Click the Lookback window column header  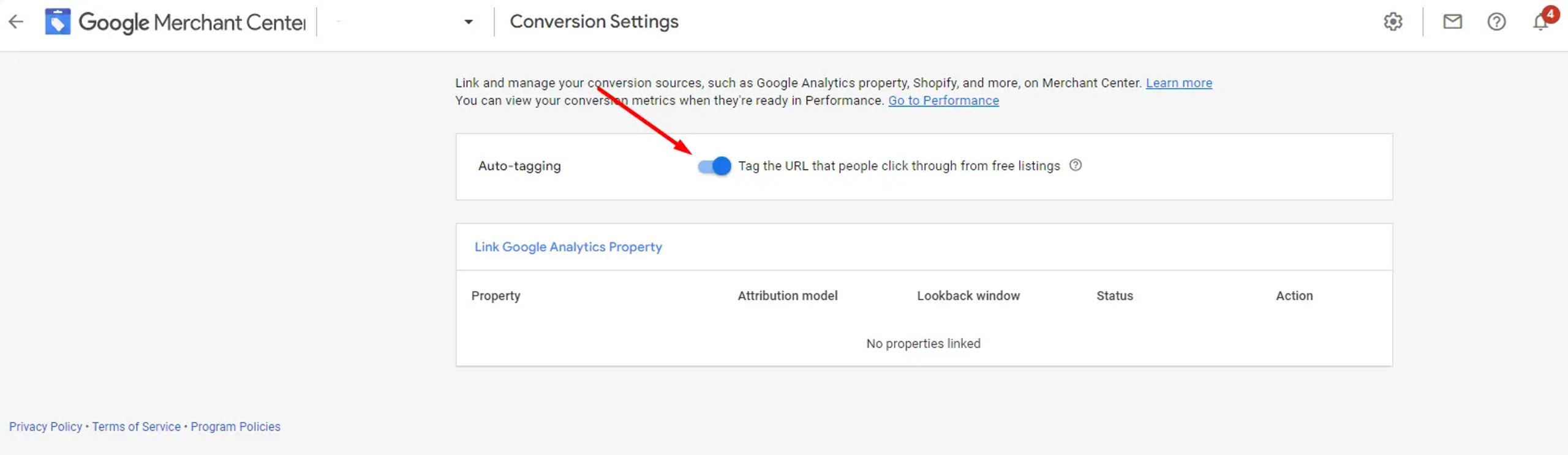pyautogui.click(x=968, y=296)
